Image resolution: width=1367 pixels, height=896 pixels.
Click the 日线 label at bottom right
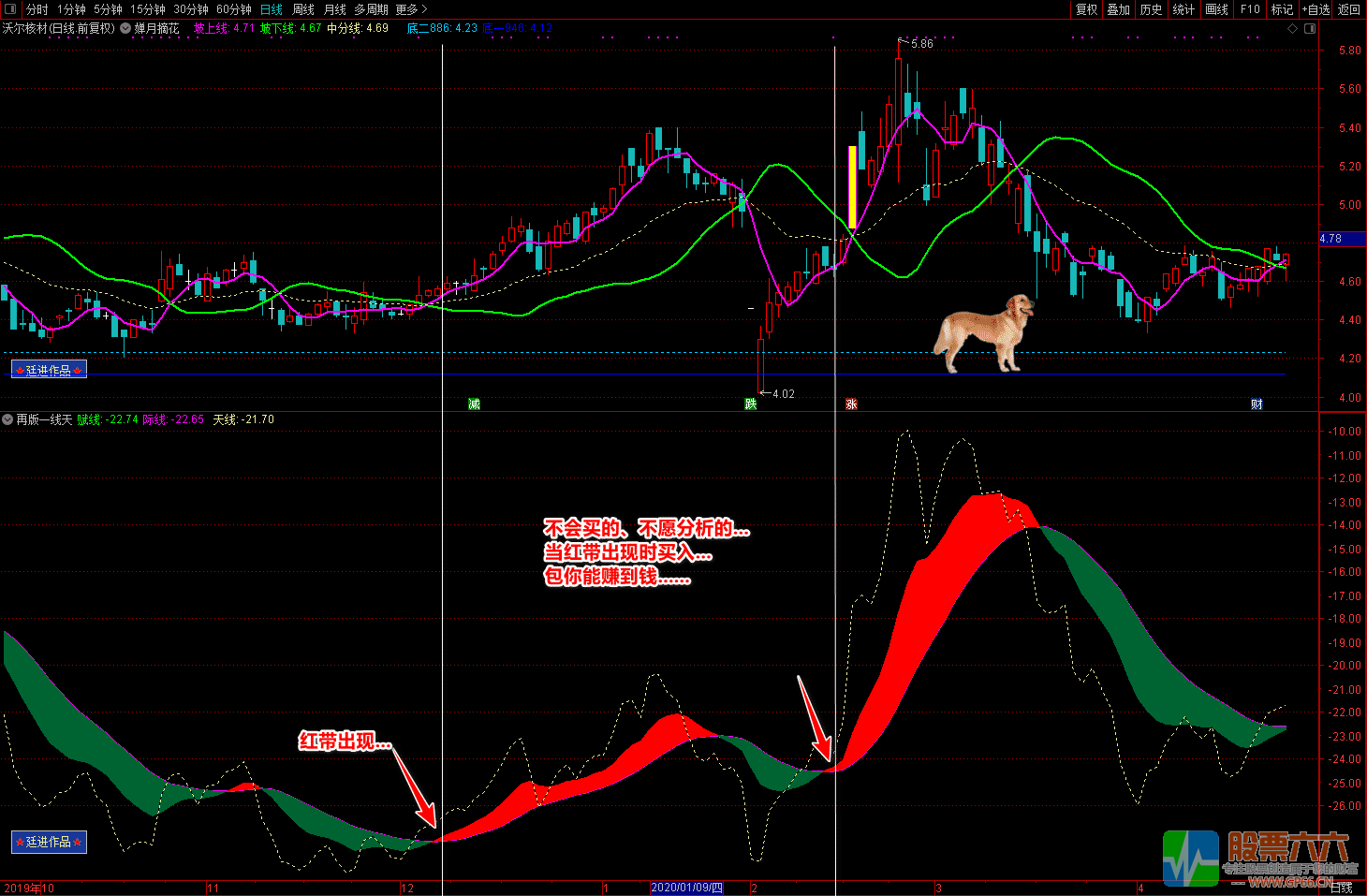pyautogui.click(x=1342, y=888)
